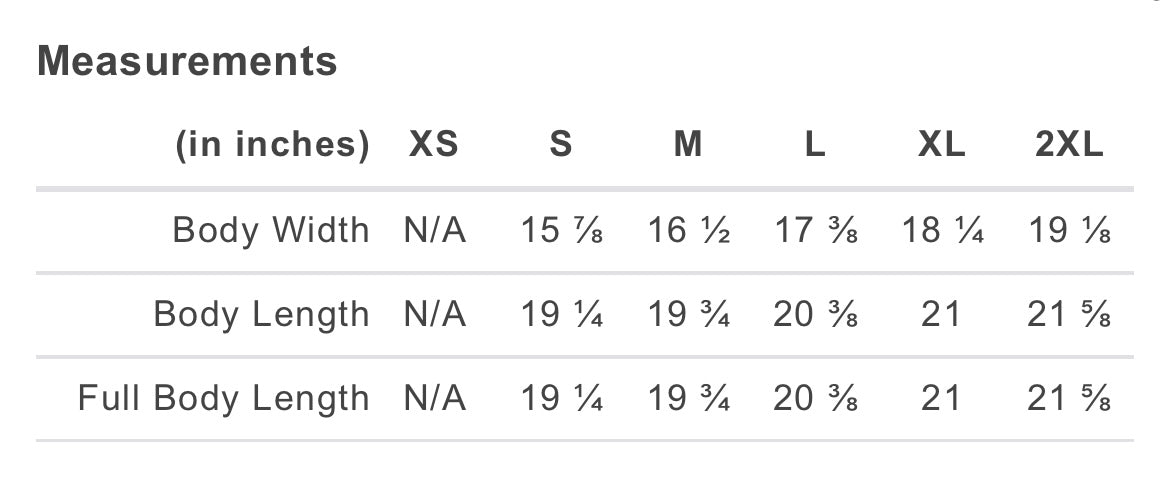Click the Body Width row label
Screen dimensions: 1170x498
271,230
